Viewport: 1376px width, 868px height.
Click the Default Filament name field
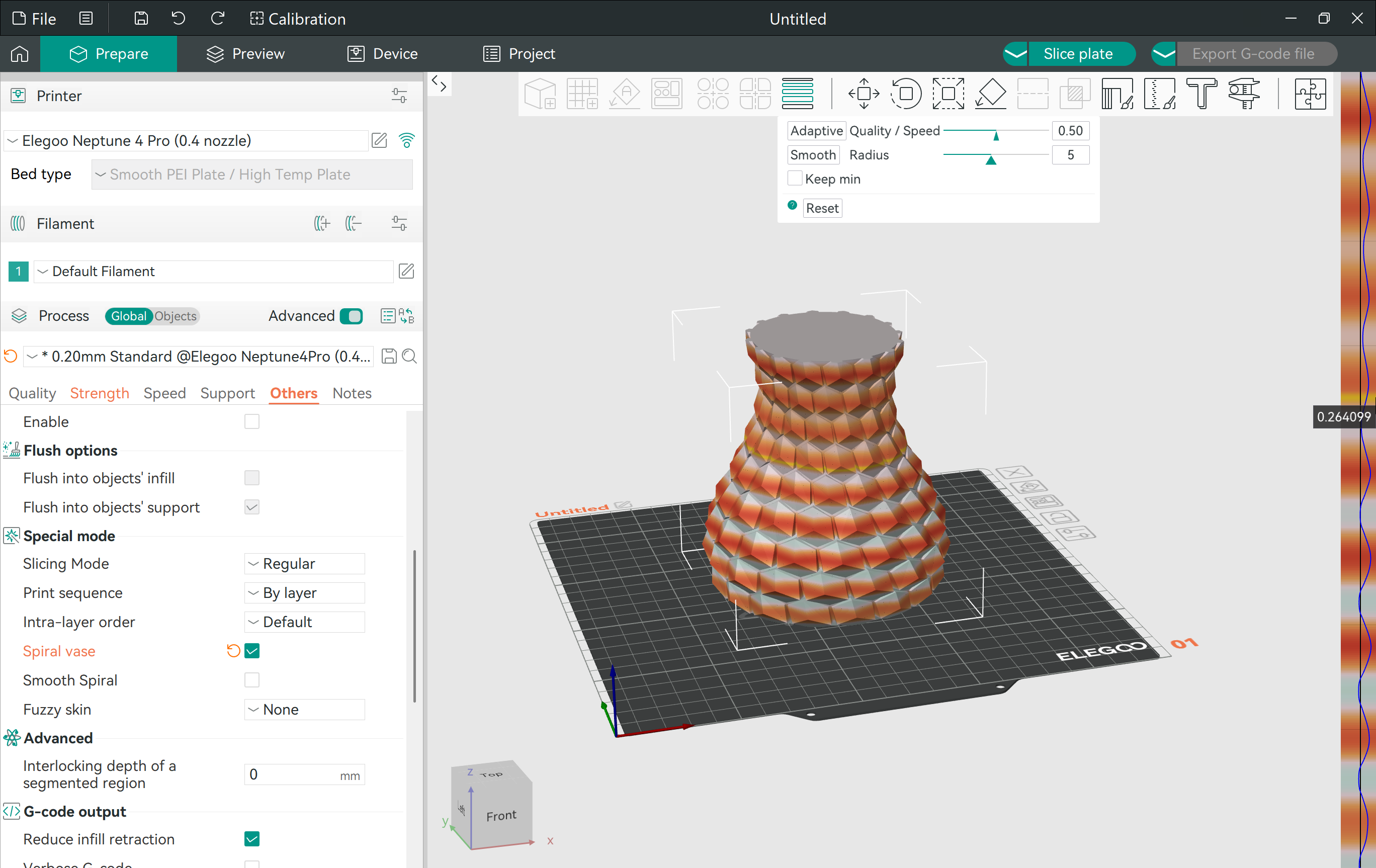click(212, 271)
